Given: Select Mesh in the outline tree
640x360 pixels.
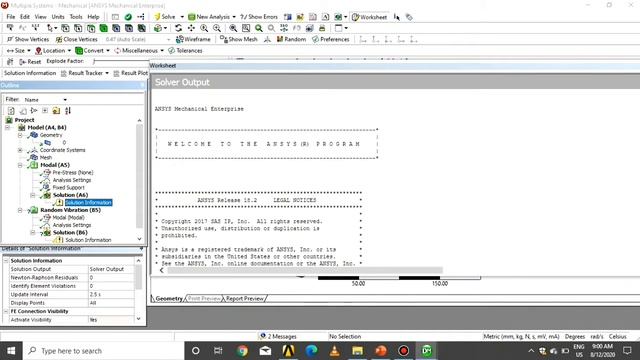Looking at the screenshot, I should 46,158.
